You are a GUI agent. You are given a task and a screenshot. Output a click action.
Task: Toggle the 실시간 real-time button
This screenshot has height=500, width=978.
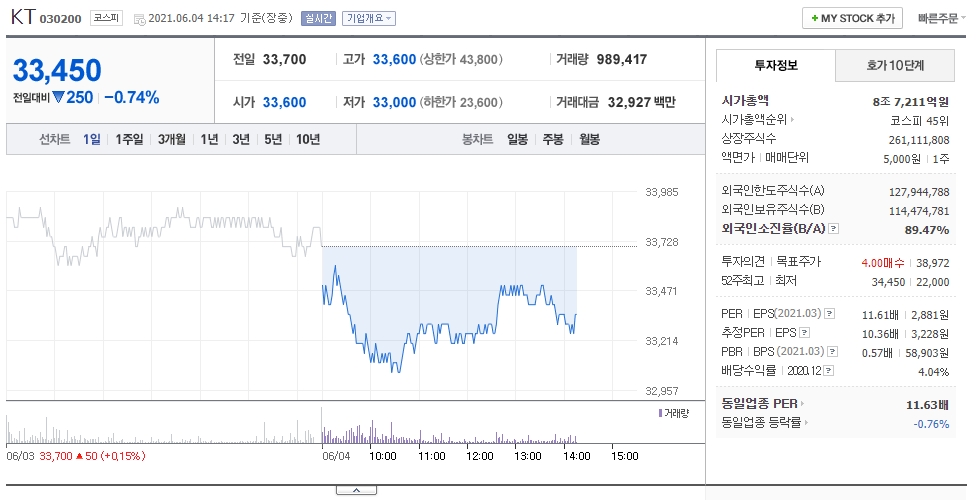coord(318,19)
